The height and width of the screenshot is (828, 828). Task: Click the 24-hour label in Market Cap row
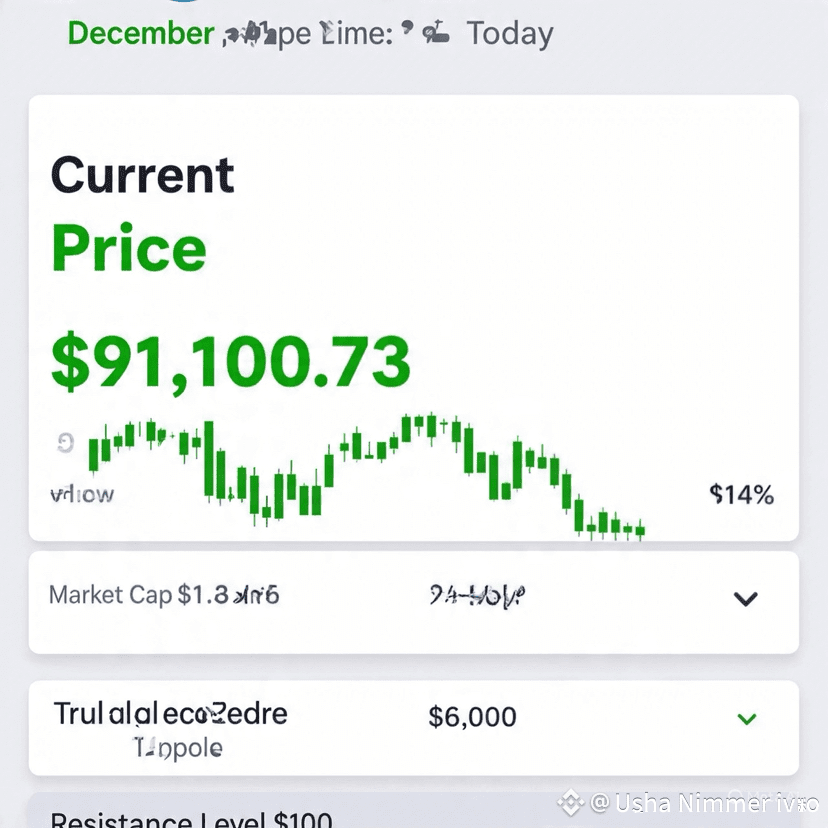476,596
